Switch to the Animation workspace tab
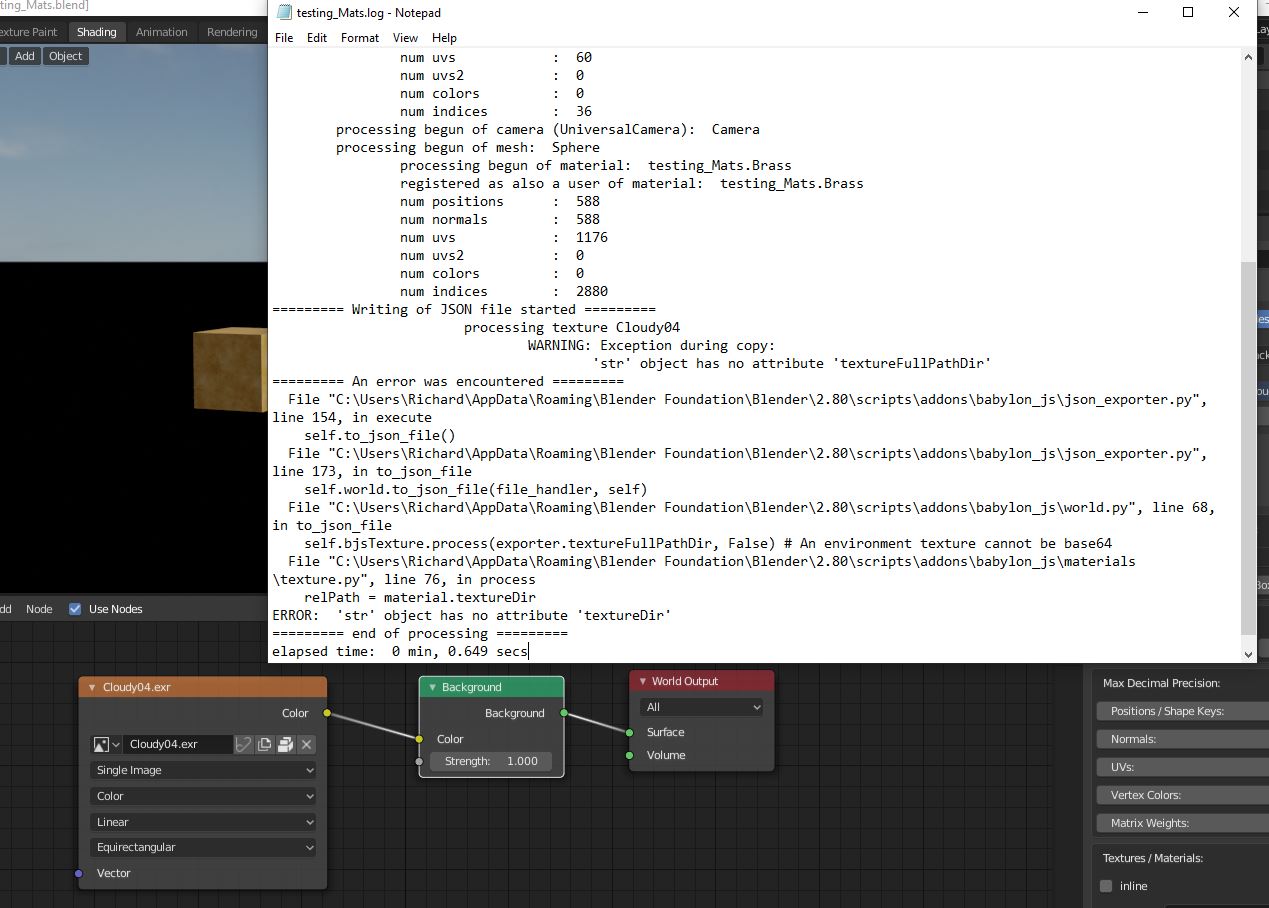Screen dimensions: 1269x908 (x=162, y=32)
